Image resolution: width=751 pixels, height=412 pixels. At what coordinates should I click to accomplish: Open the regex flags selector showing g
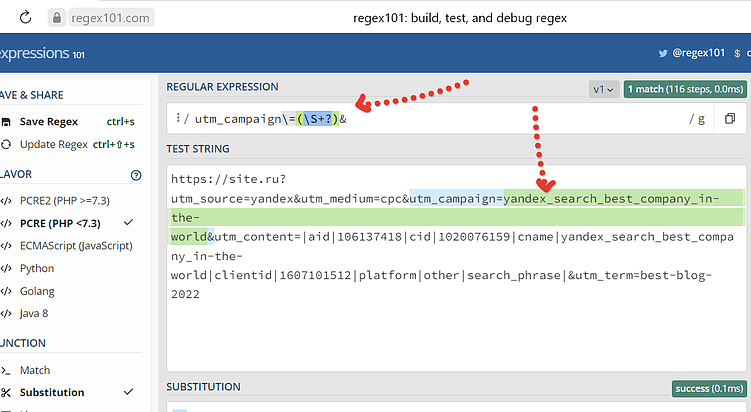point(698,119)
